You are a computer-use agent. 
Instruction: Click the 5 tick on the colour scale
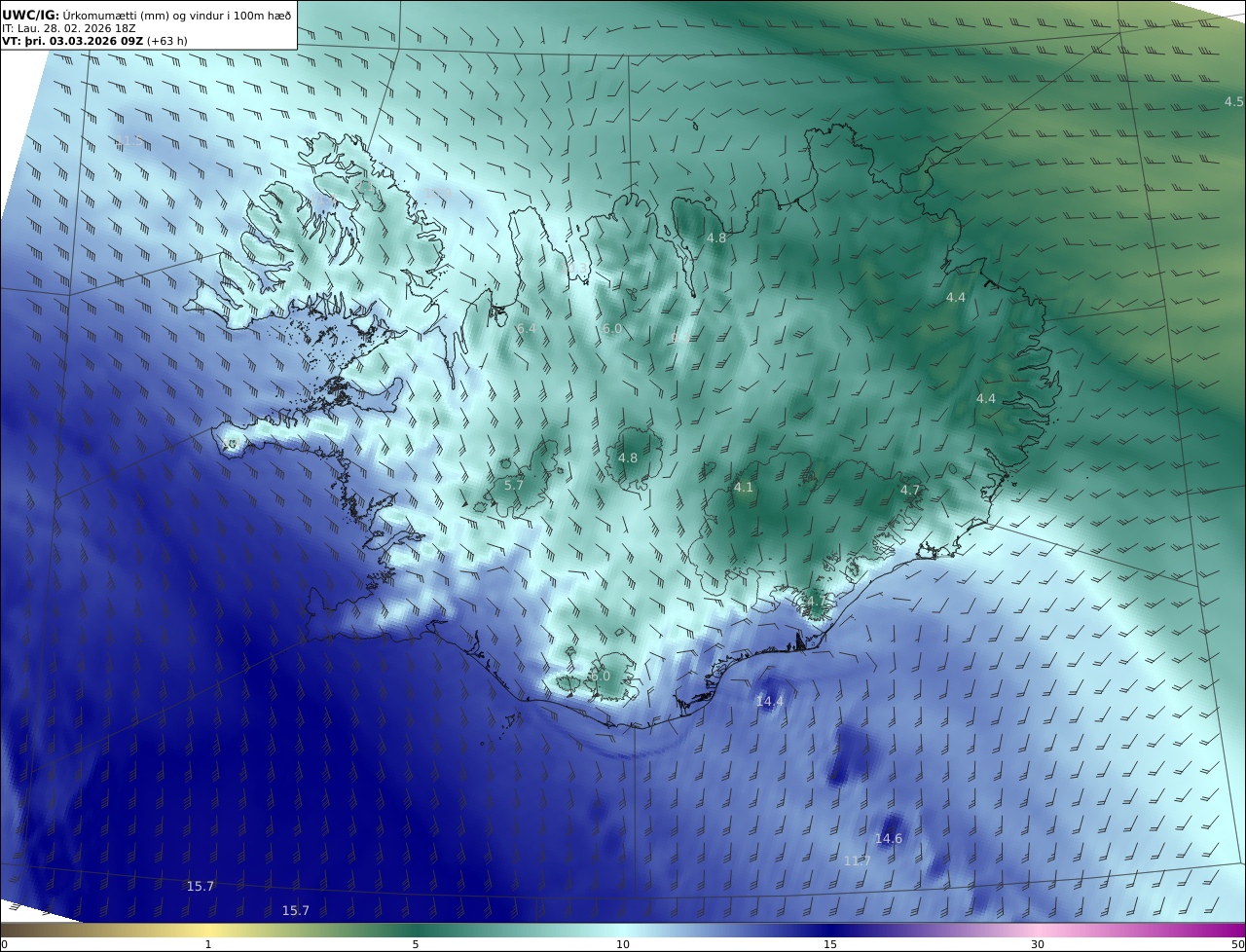[x=416, y=944]
